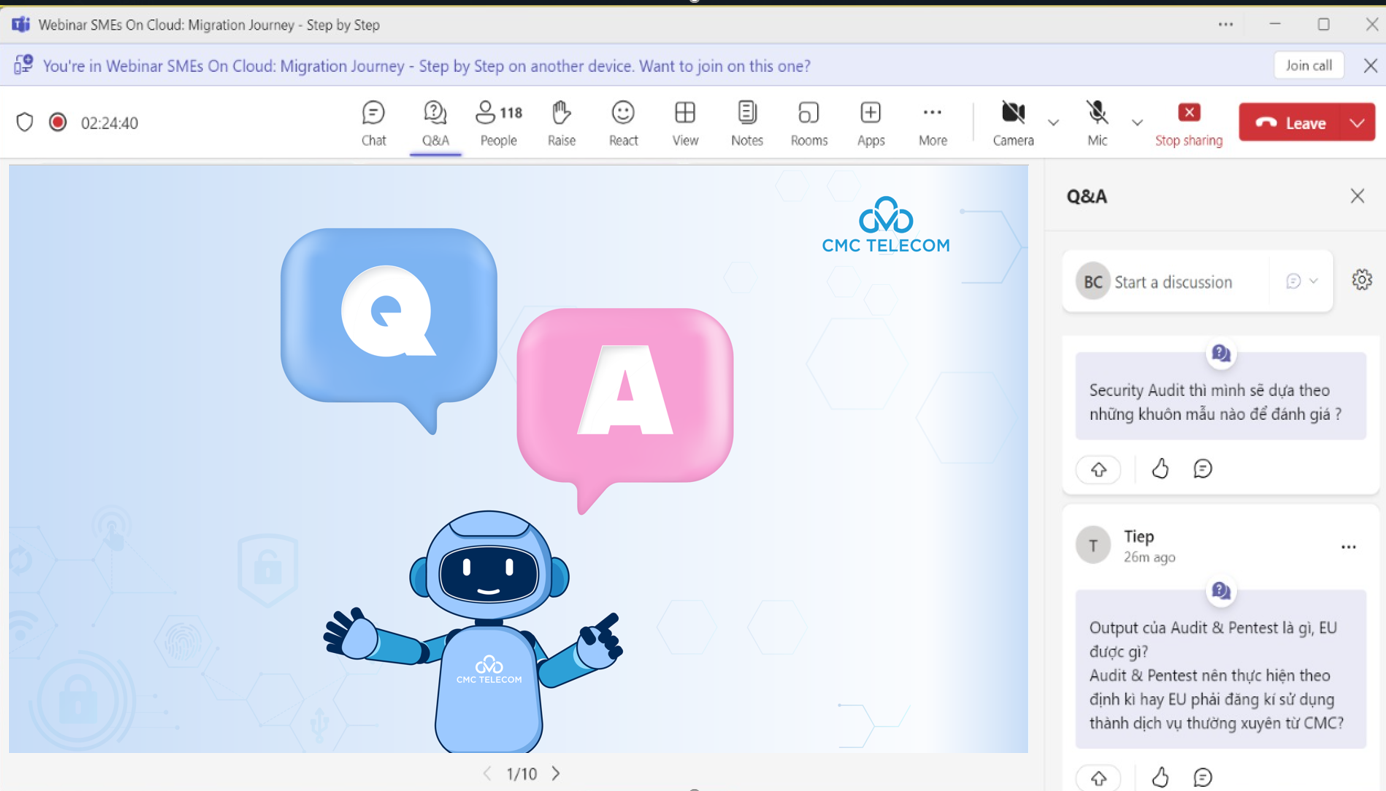Open the Apps menu
The image size is (1386, 791).
point(870,123)
